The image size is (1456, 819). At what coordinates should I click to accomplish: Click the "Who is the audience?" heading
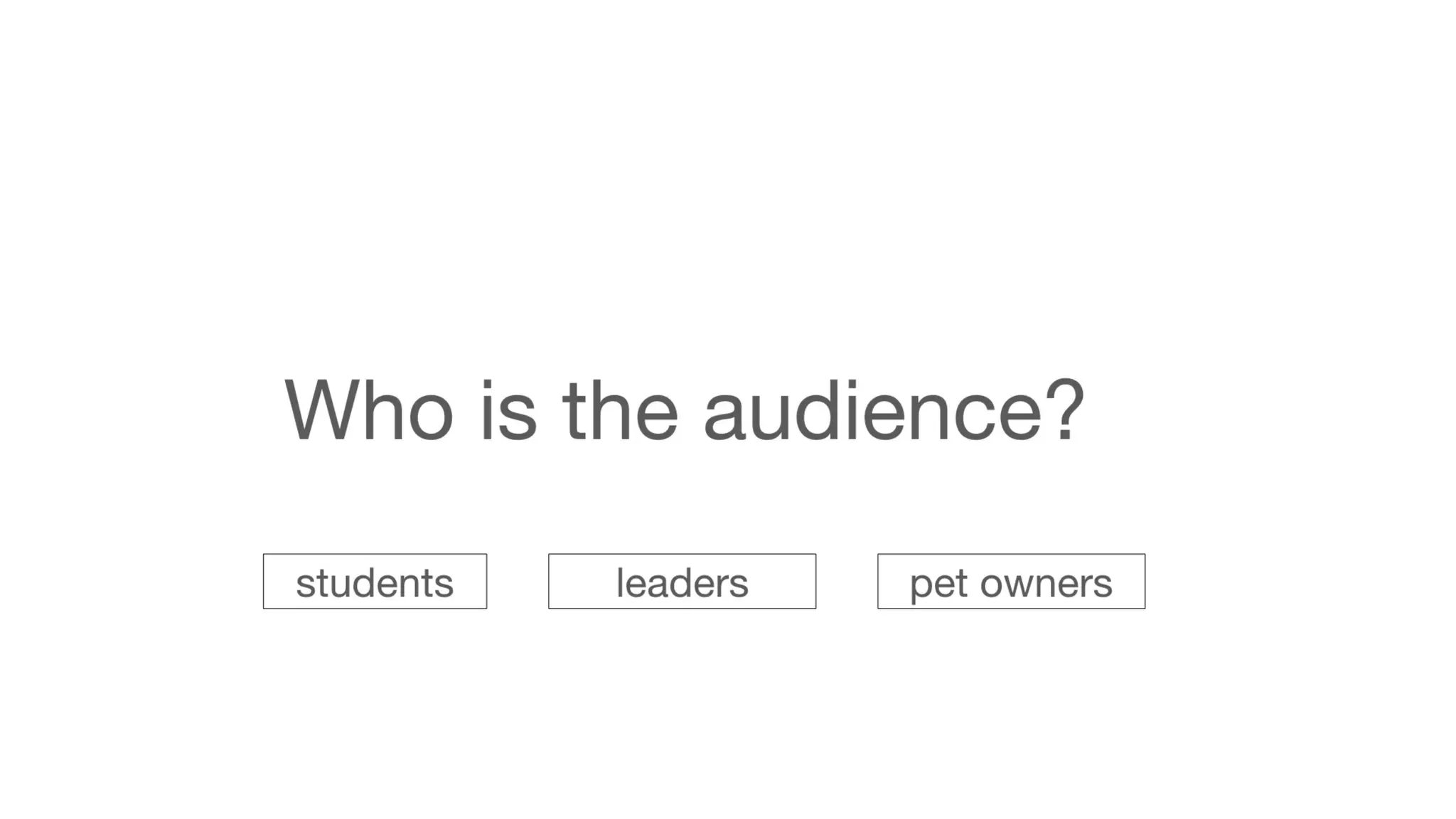[x=684, y=411]
